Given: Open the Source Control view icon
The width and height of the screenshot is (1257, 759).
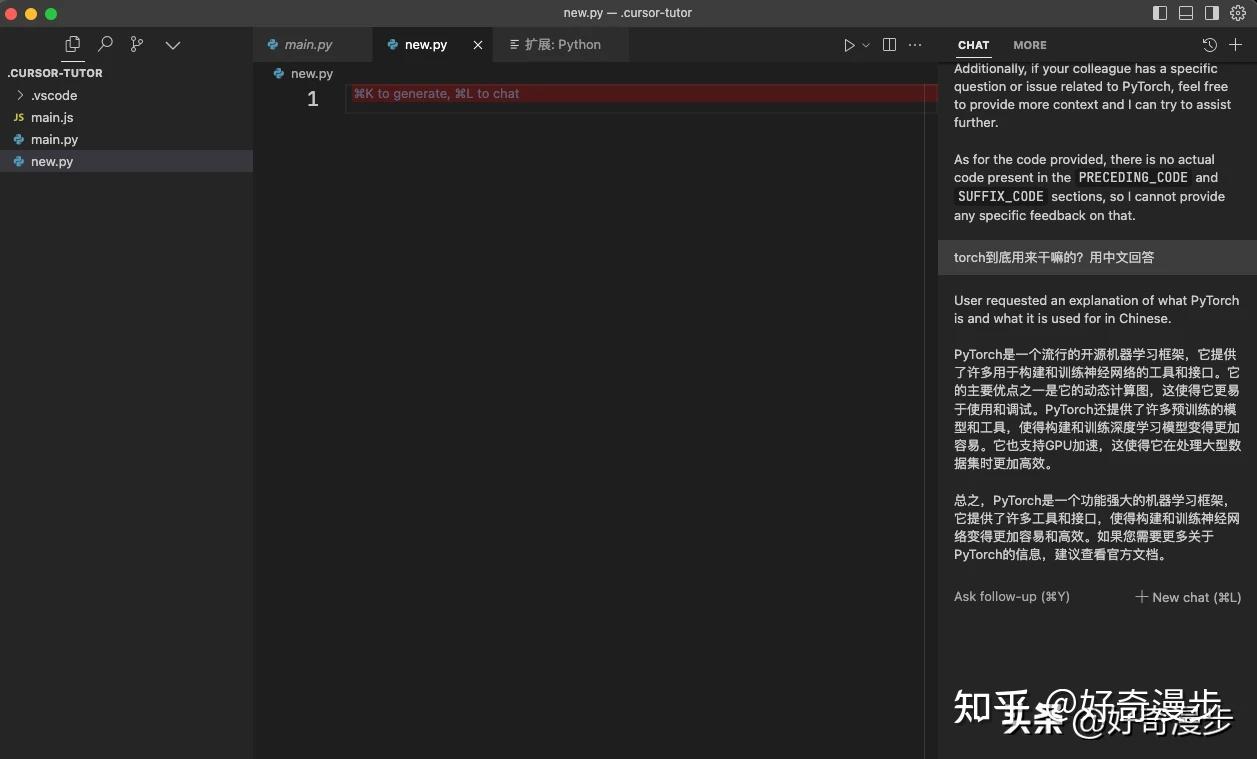Looking at the screenshot, I should pos(137,44).
